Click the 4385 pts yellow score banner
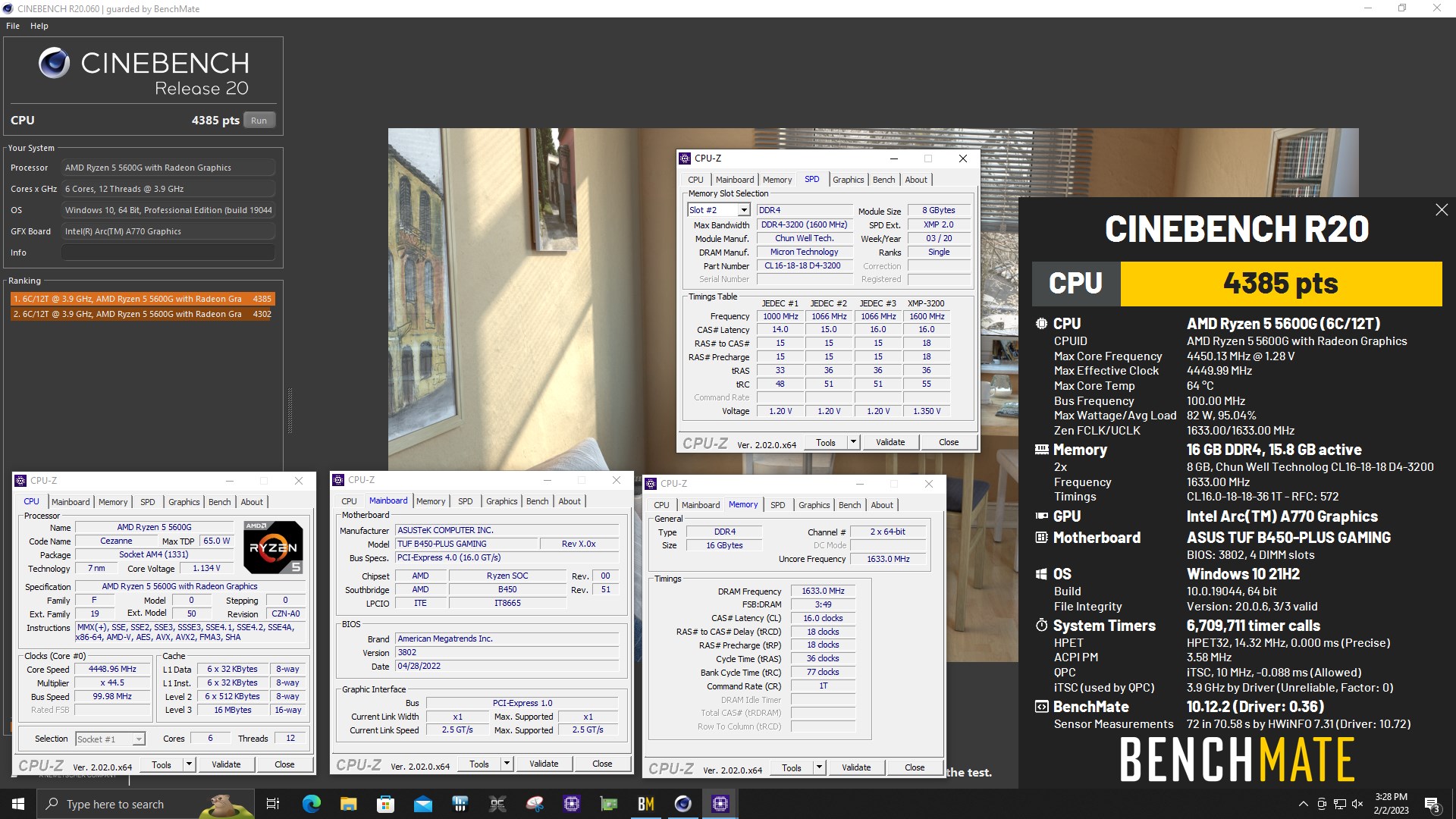Screen dimensions: 1456x819 coord(1281,284)
